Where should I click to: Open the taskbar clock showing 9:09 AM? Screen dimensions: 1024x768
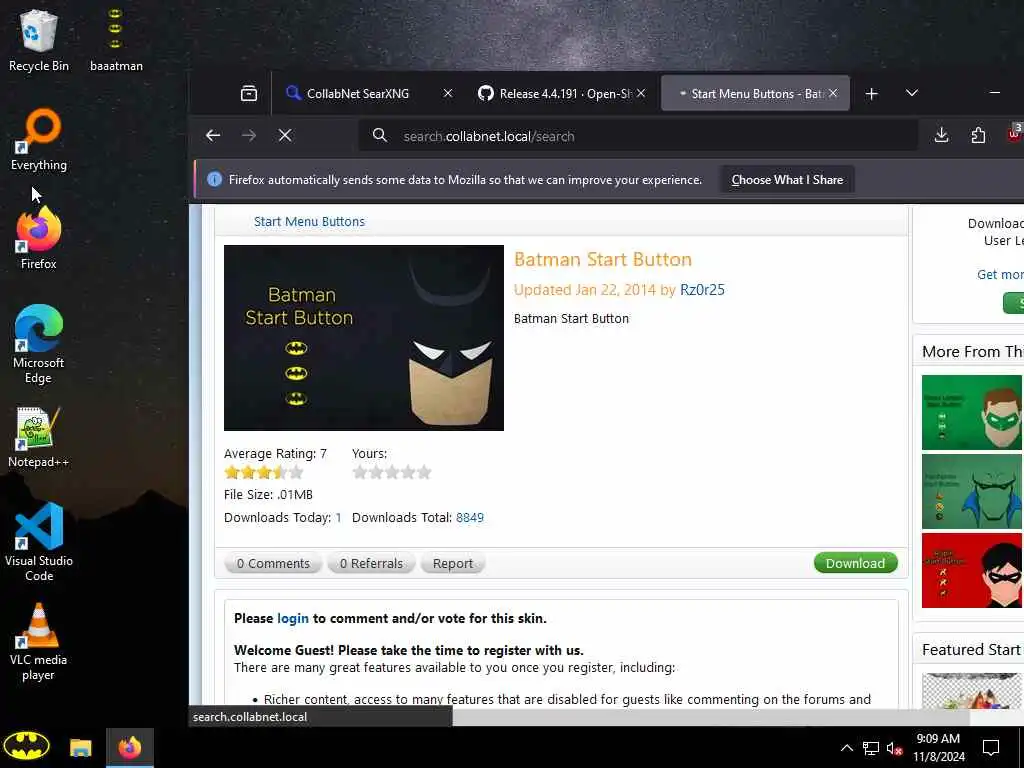pos(938,748)
